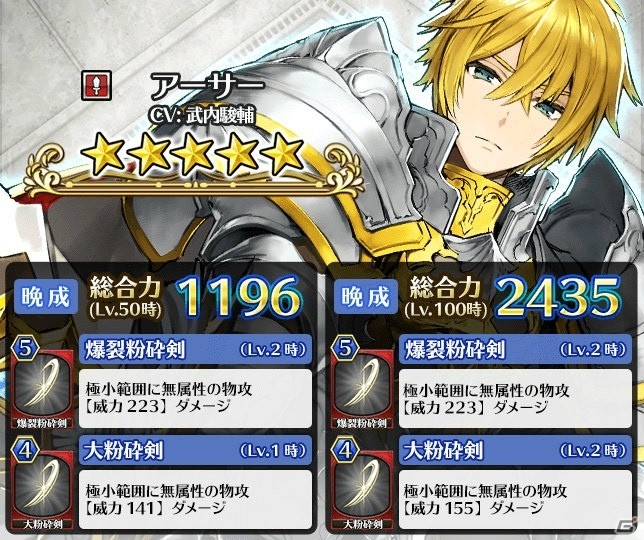
Task: Click the 威力 141 skill description box
Action: [196, 499]
